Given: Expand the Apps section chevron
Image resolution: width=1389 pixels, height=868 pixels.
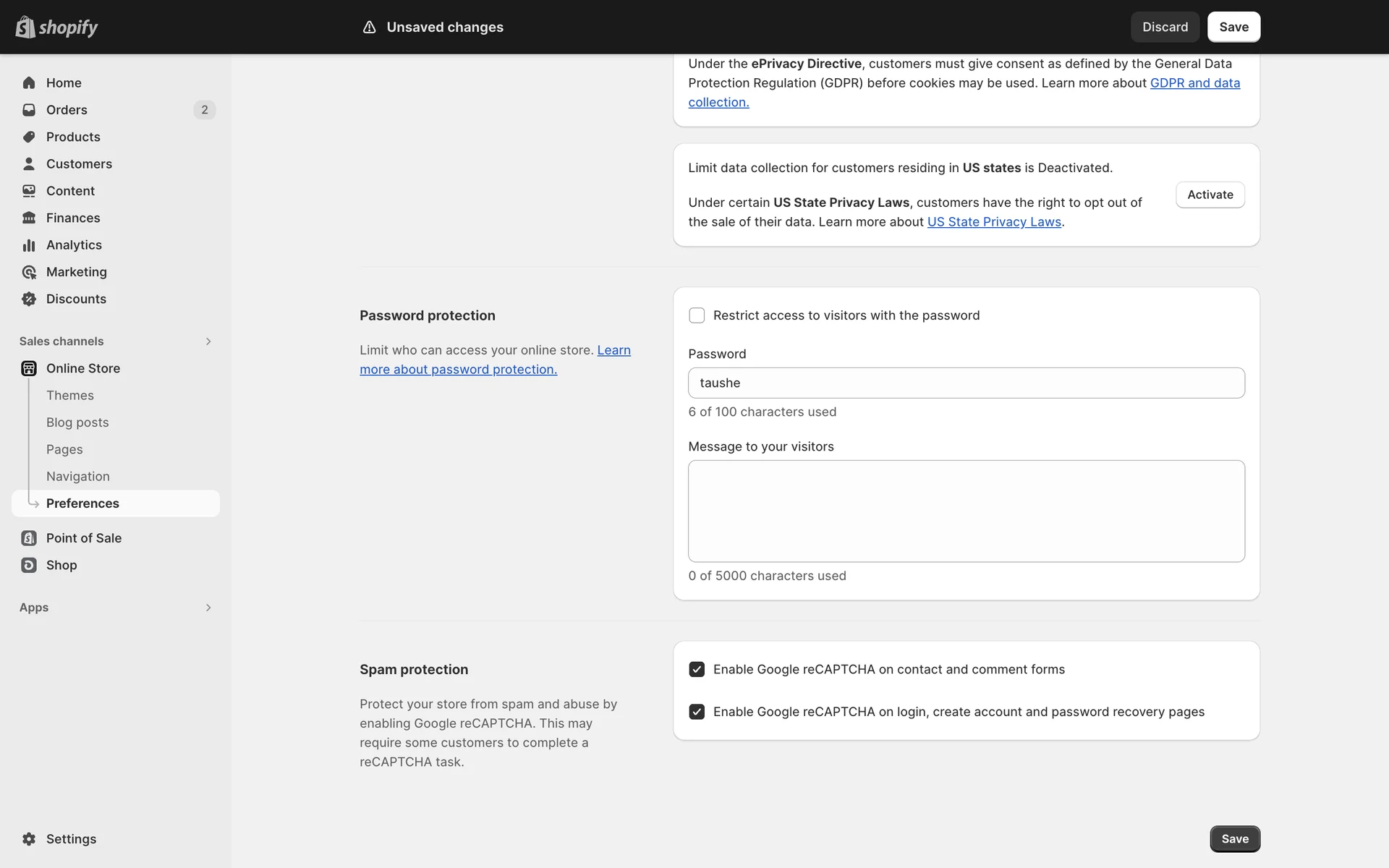Looking at the screenshot, I should [208, 608].
